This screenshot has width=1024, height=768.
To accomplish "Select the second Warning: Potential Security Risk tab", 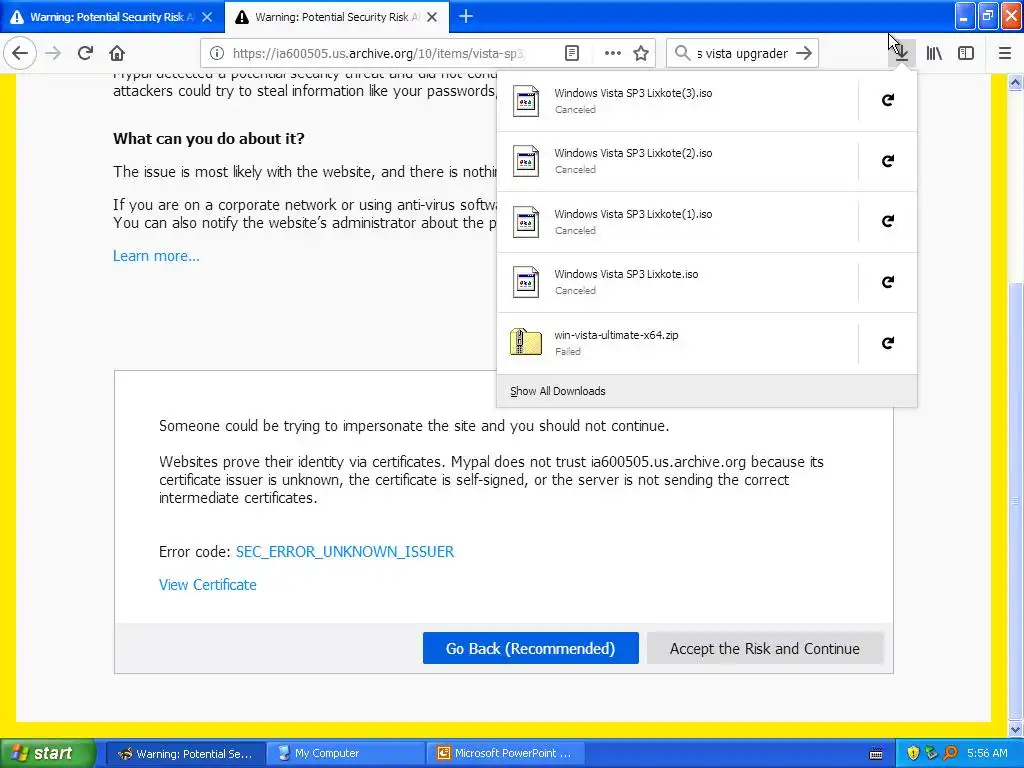I will coord(337,17).
